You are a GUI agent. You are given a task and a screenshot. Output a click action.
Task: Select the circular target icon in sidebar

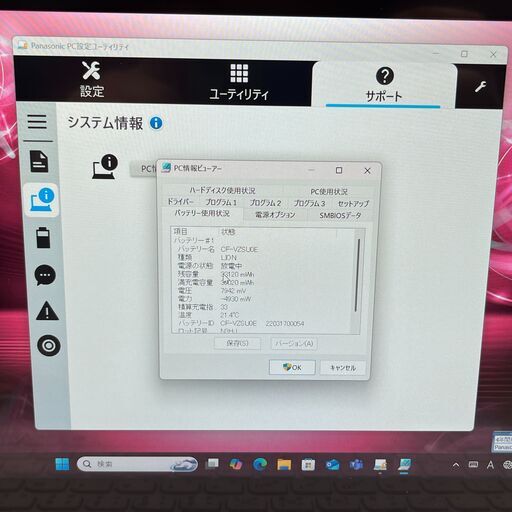point(49,346)
